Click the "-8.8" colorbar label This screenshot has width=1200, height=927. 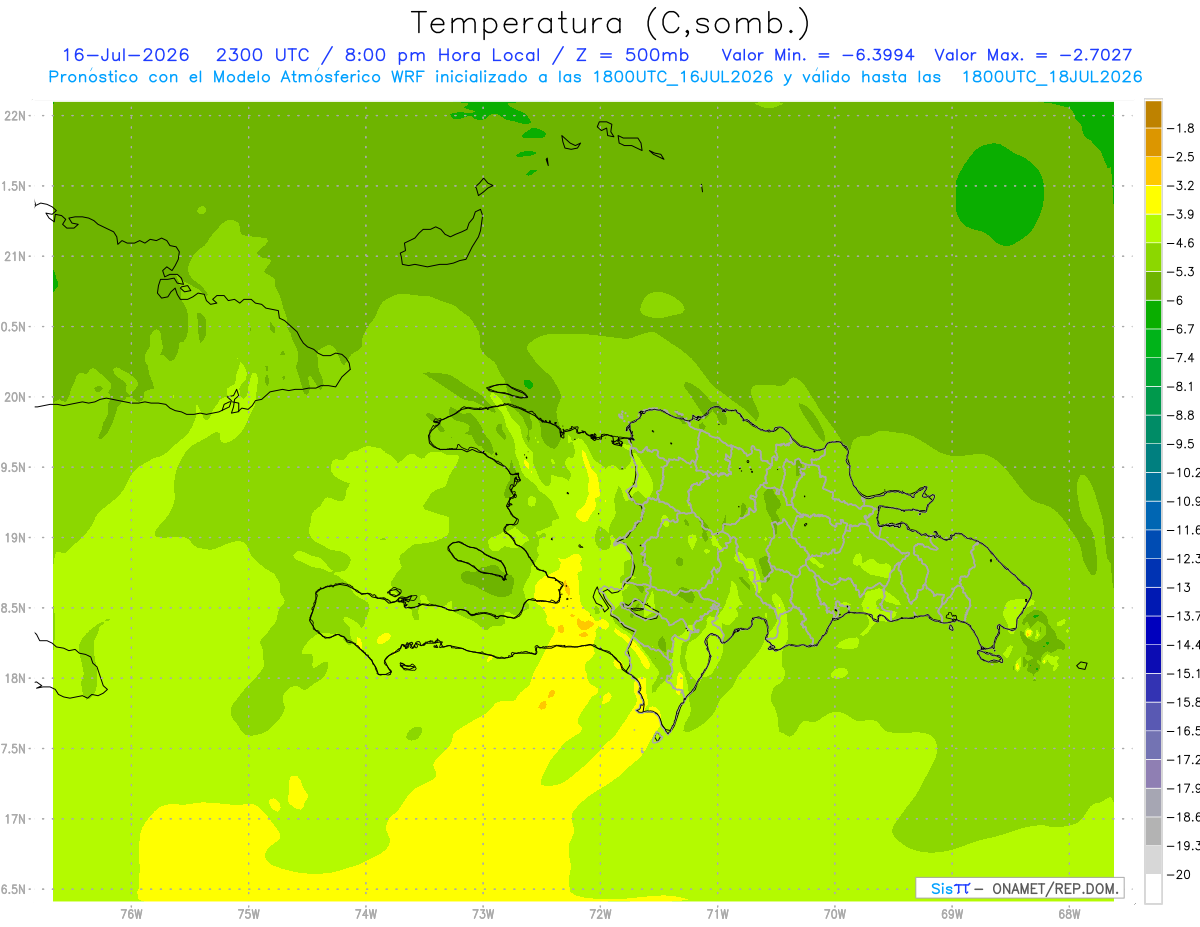tap(1183, 415)
